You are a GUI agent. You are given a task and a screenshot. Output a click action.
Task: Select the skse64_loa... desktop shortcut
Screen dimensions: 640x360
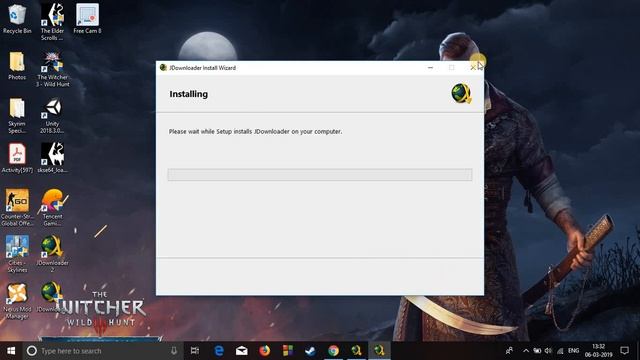tap(52, 158)
